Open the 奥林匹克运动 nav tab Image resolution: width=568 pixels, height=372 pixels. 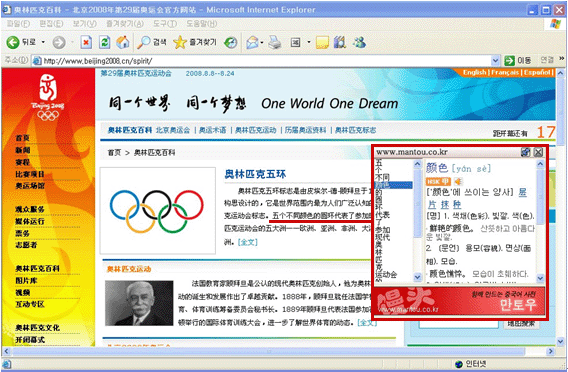(x=255, y=130)
